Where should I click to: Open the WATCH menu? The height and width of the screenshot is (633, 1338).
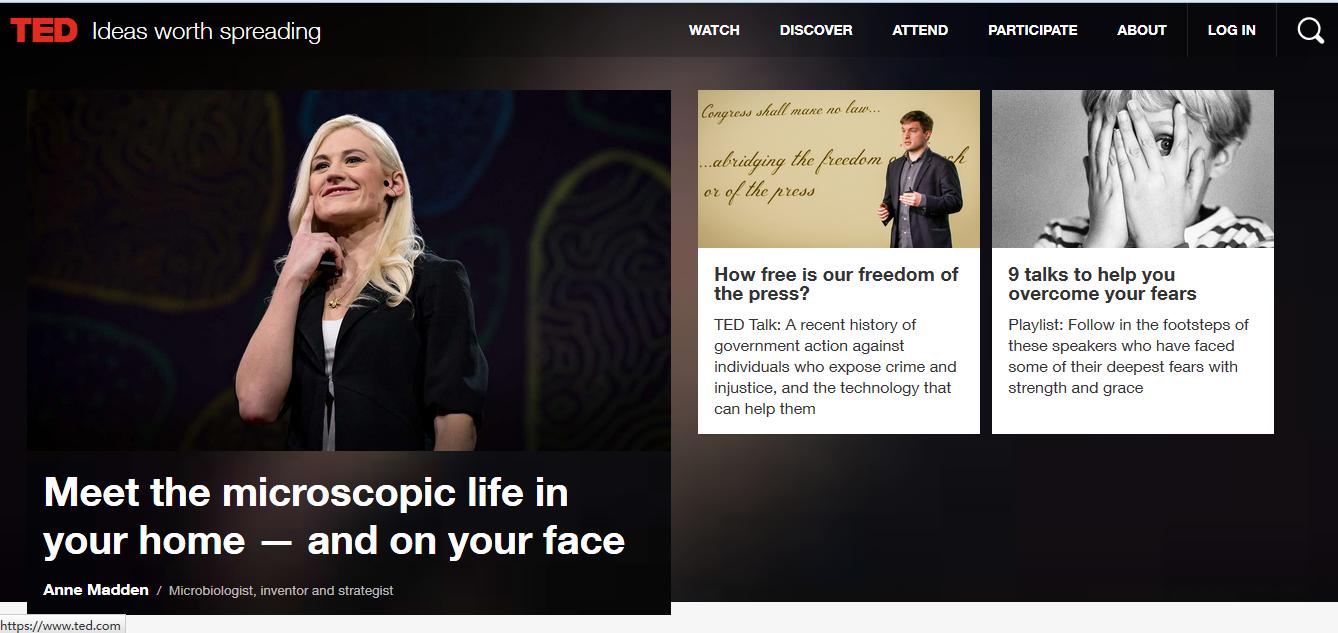coord(714,30)
